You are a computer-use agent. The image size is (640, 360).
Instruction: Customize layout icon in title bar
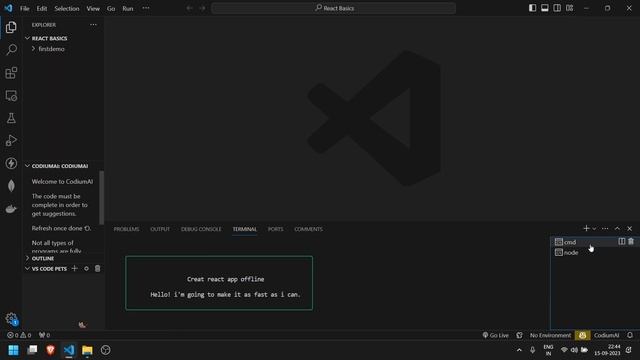569,8
